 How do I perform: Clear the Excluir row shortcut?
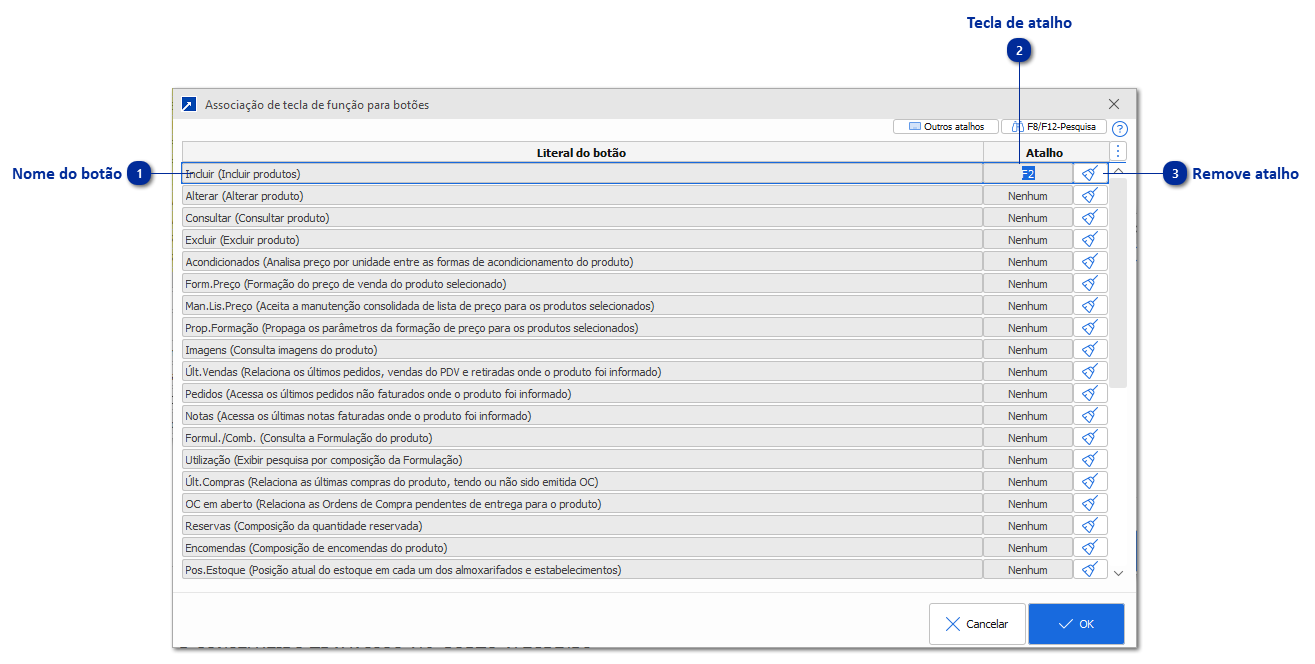click(1090, 240)
